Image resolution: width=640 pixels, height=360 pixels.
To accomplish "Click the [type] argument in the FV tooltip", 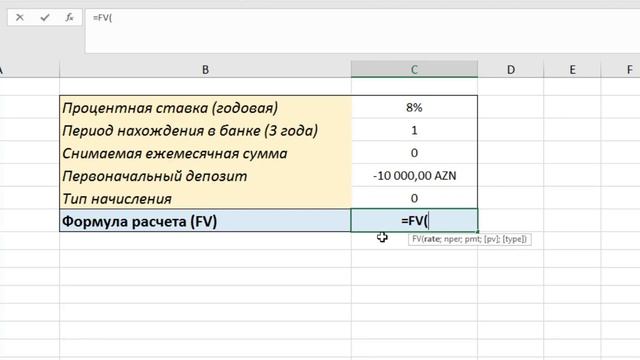I will tap(515, 239).
